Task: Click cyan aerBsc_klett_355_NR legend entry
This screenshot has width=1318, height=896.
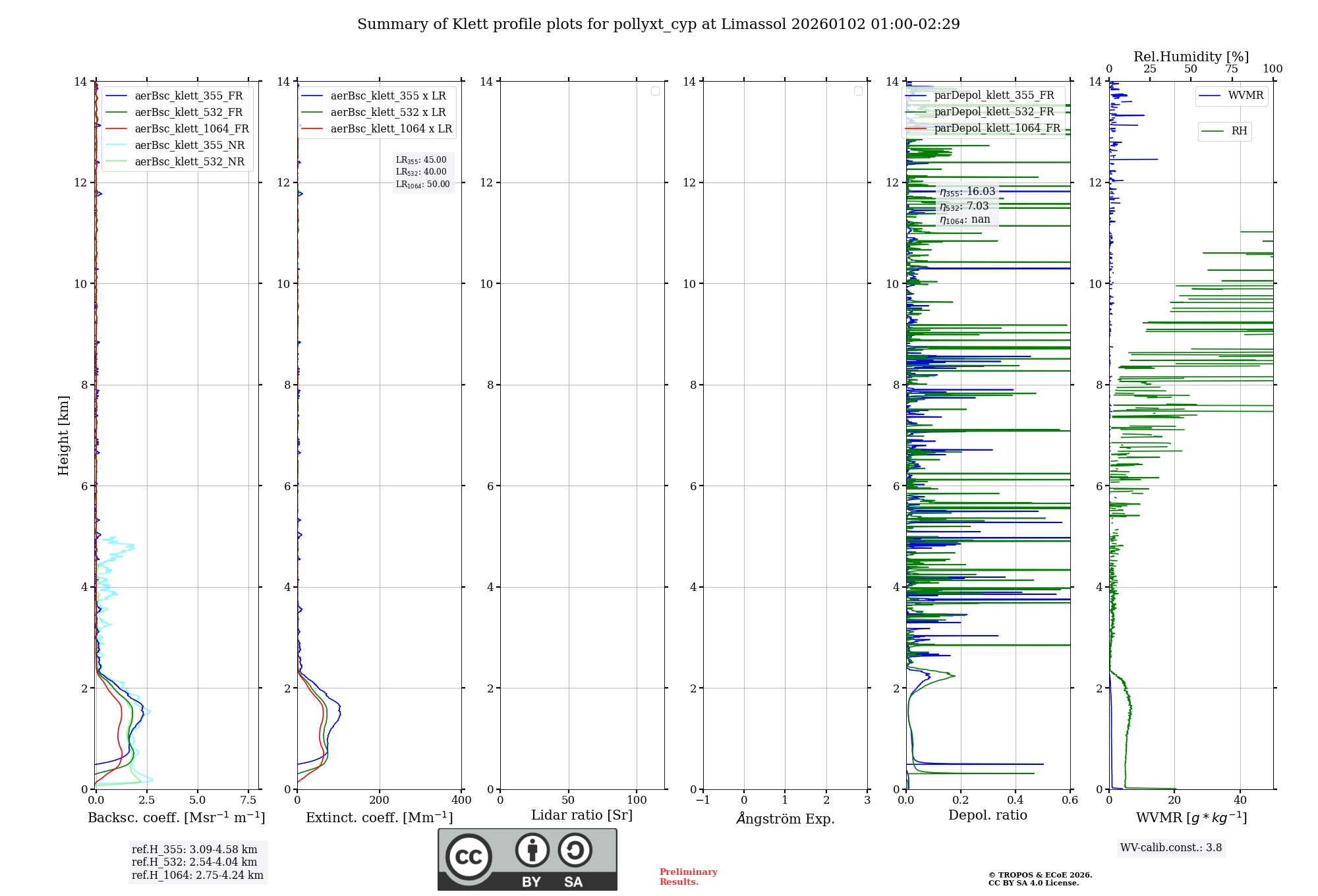Action: [x=189, y=146]
